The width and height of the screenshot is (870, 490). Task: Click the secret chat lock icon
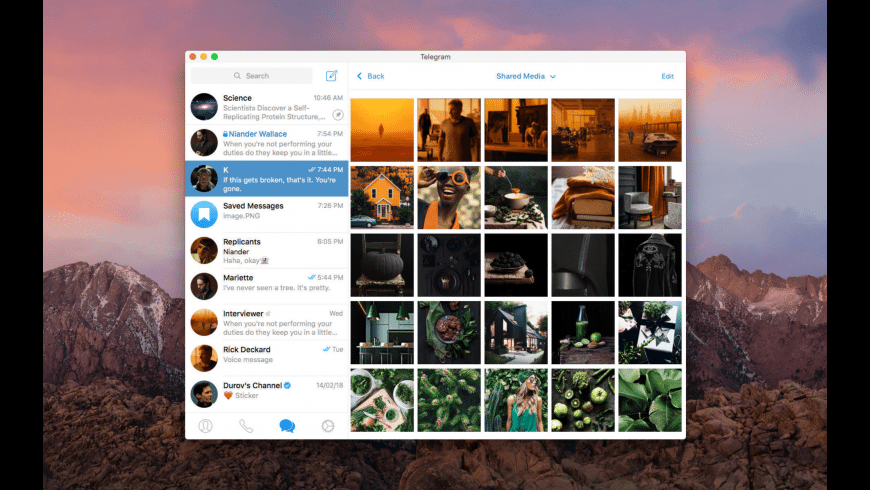pos(225,134)
